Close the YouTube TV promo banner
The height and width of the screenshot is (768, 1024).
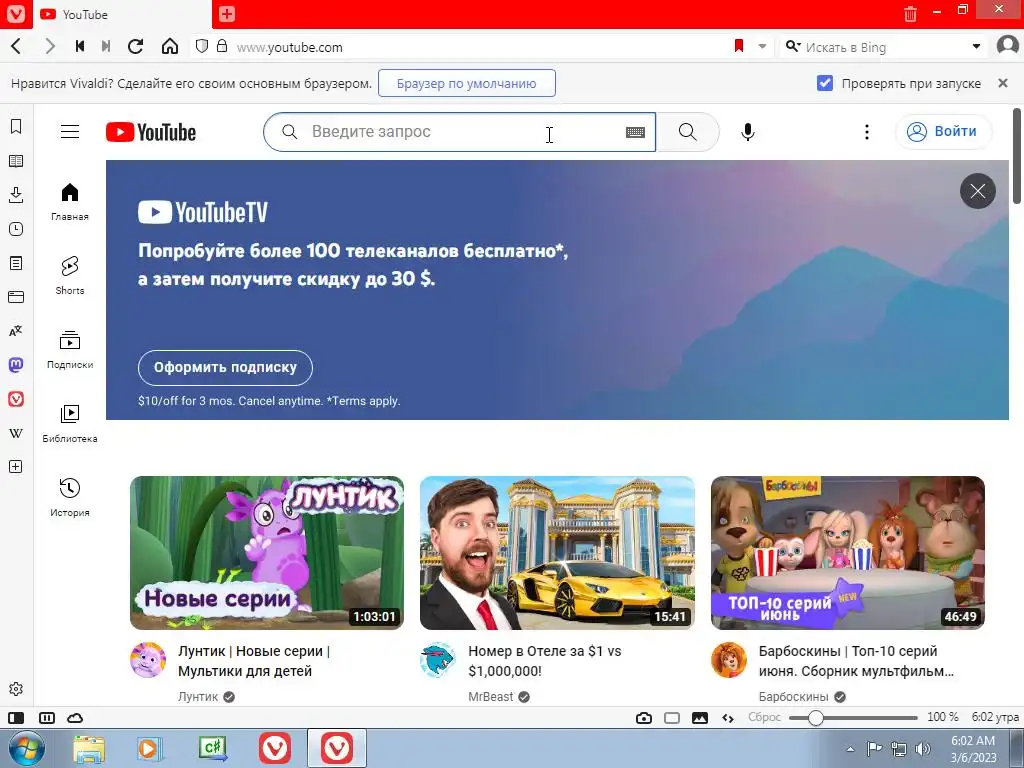coord(978,191)
